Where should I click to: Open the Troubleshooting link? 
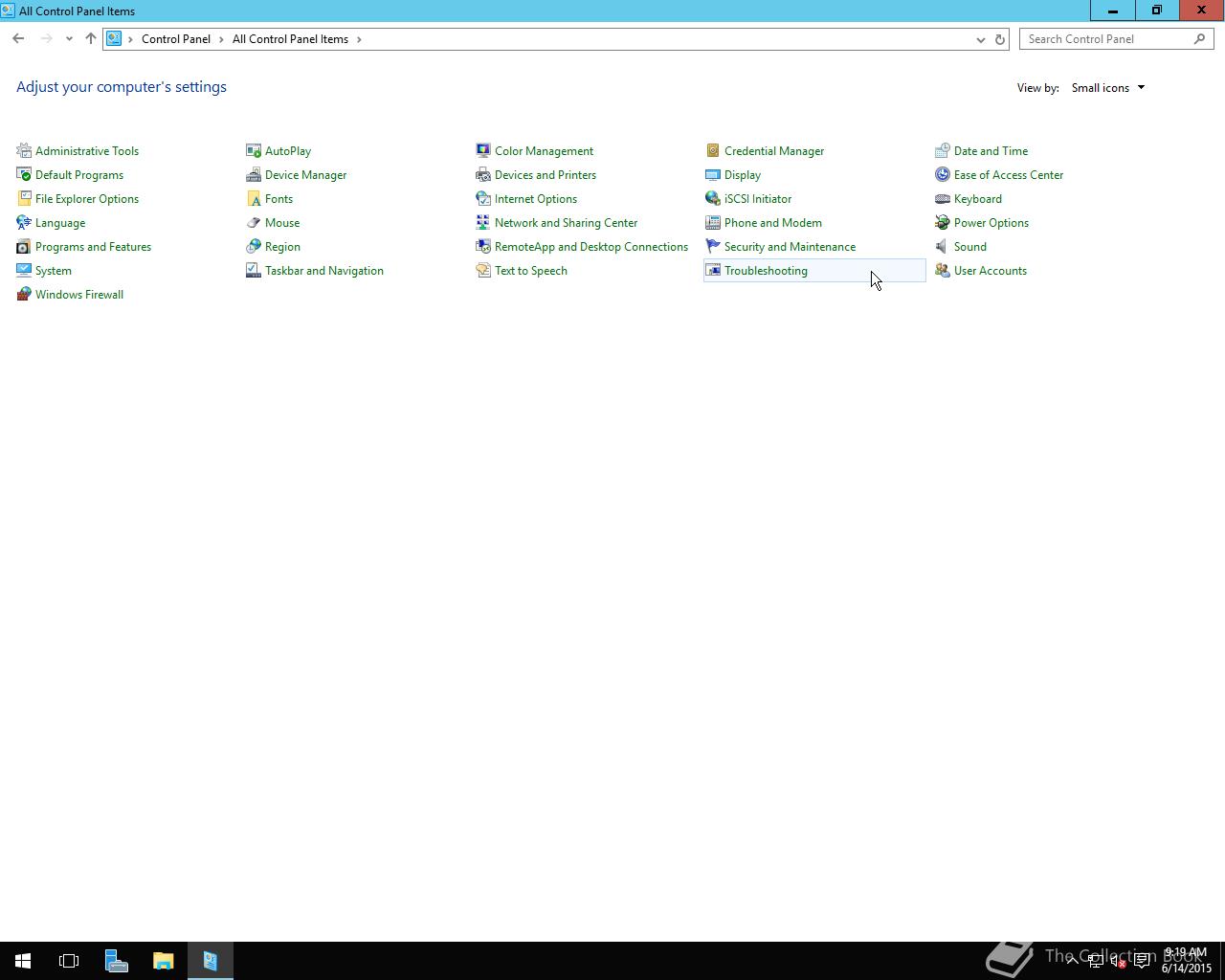click(766, 271)
